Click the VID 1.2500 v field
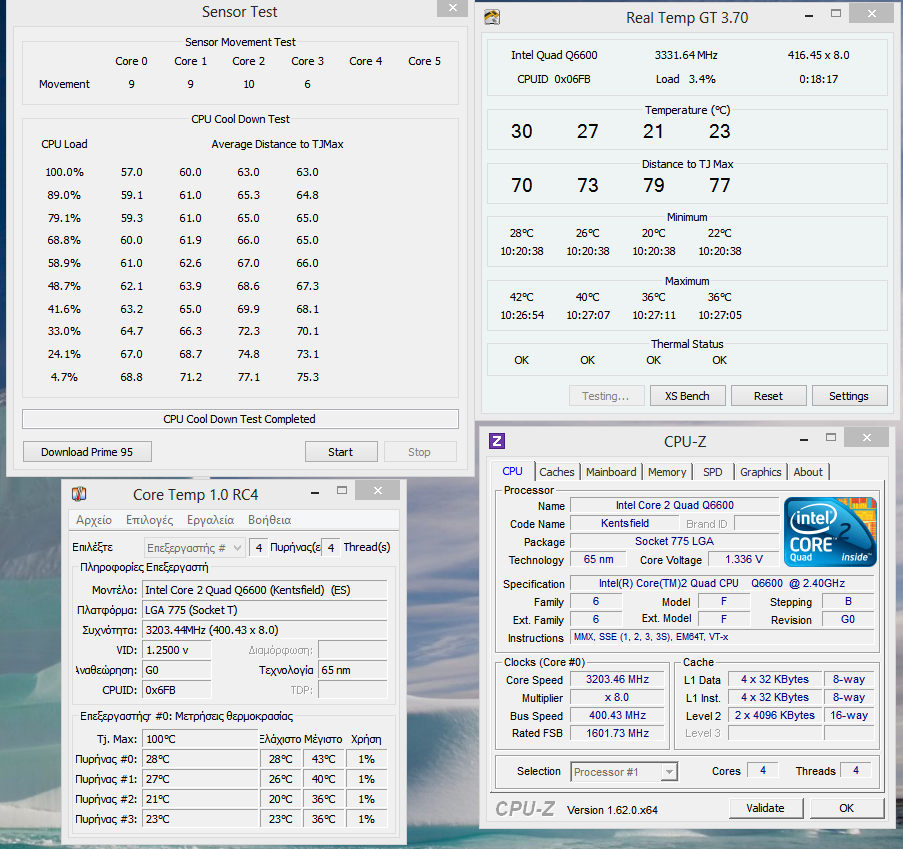The height and width of the screenshot is (849, 903). tap(176, 650)
